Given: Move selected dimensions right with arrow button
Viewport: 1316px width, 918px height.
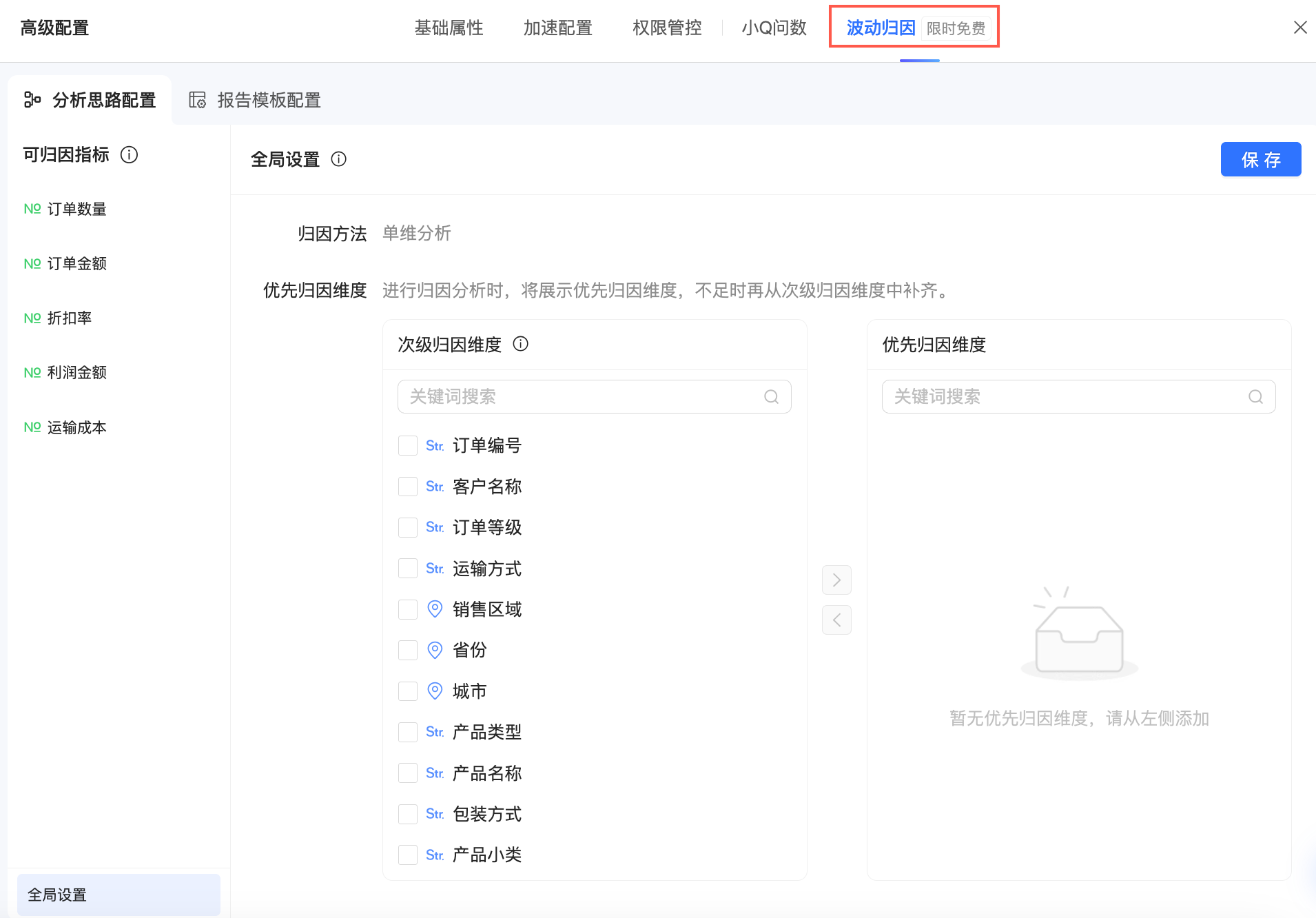Looking at the screenshot, I should point(836,580).
